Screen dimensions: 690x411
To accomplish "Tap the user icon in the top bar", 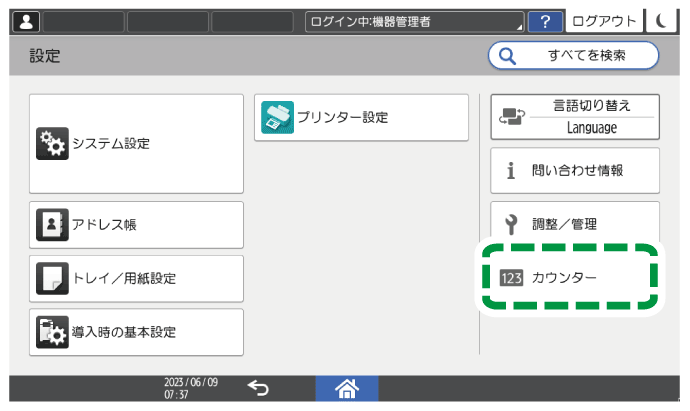I will tap(26, 22).
